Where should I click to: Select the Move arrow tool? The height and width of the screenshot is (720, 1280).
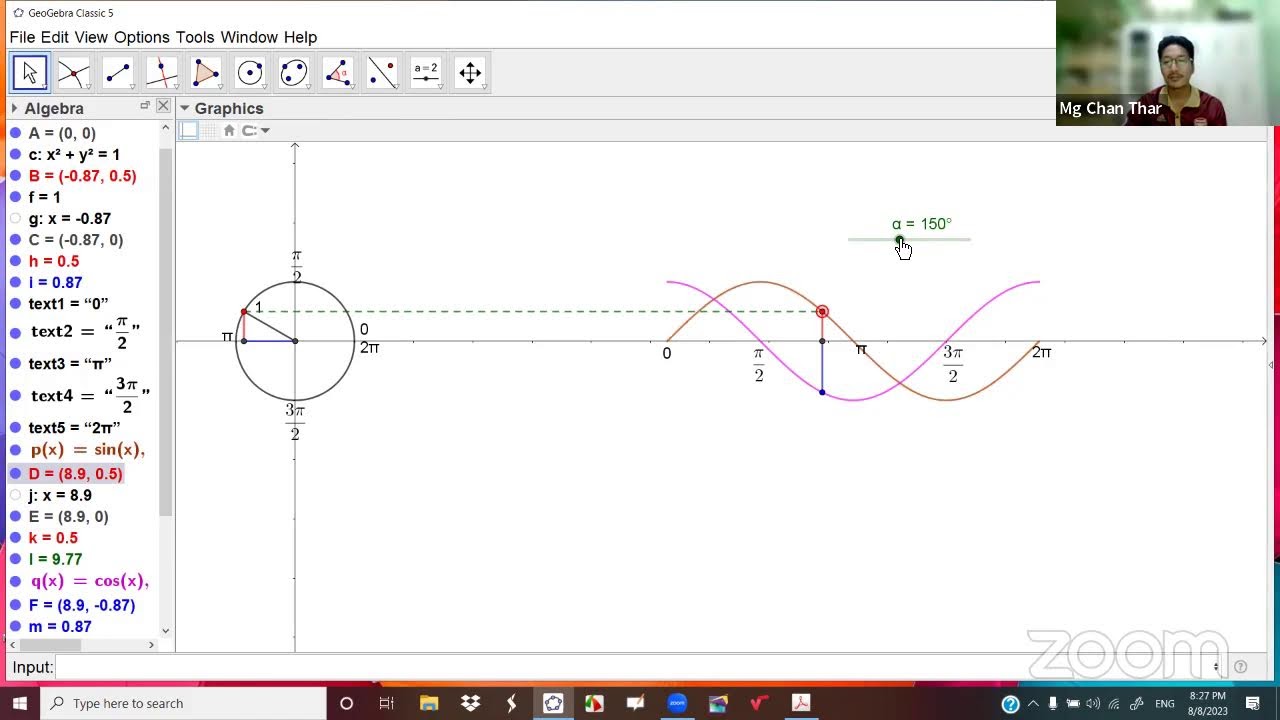coord(30,72)
